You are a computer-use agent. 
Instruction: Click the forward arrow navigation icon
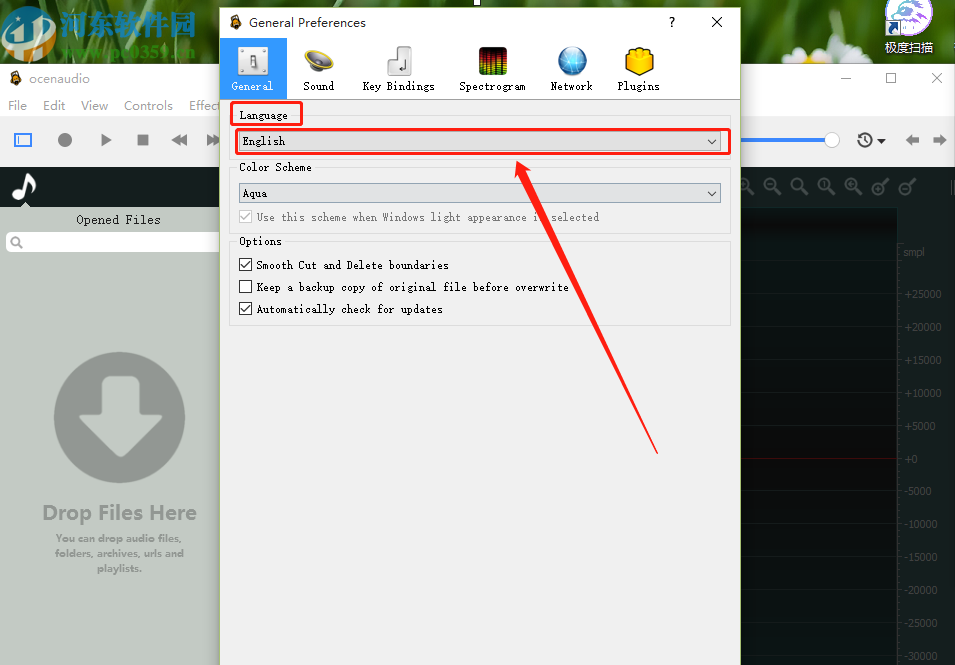[940, 141]
